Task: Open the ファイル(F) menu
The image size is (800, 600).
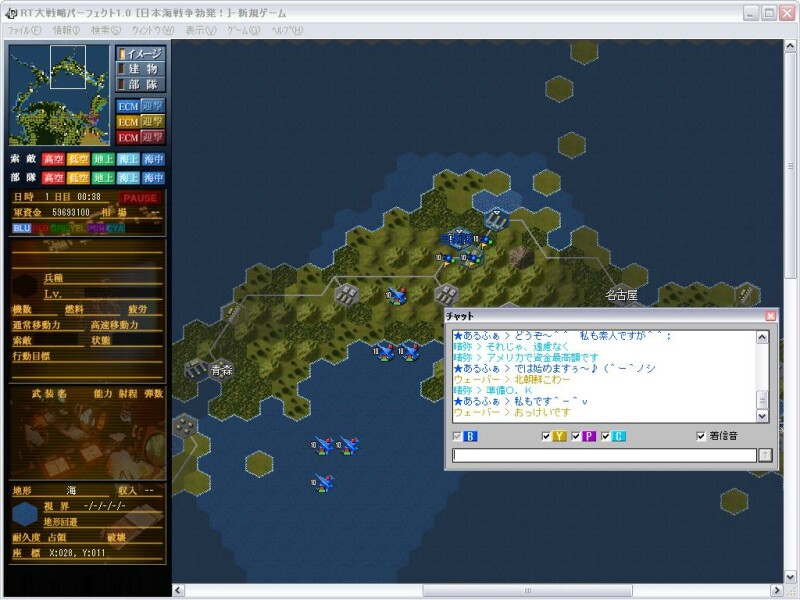Action: 25,31
